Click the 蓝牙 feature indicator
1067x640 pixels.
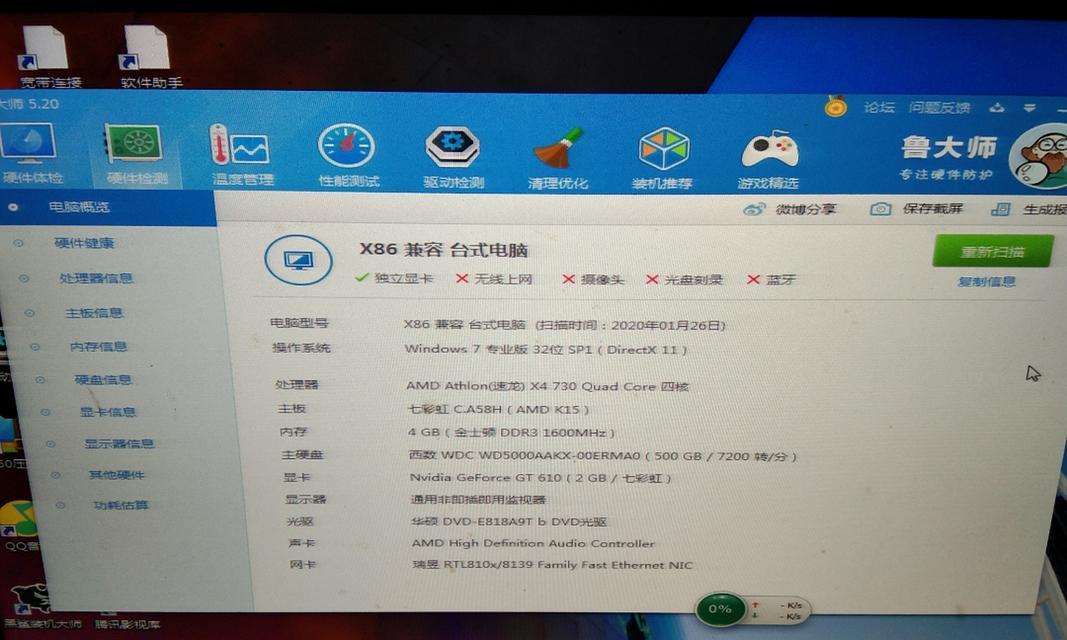click(771, 280)
